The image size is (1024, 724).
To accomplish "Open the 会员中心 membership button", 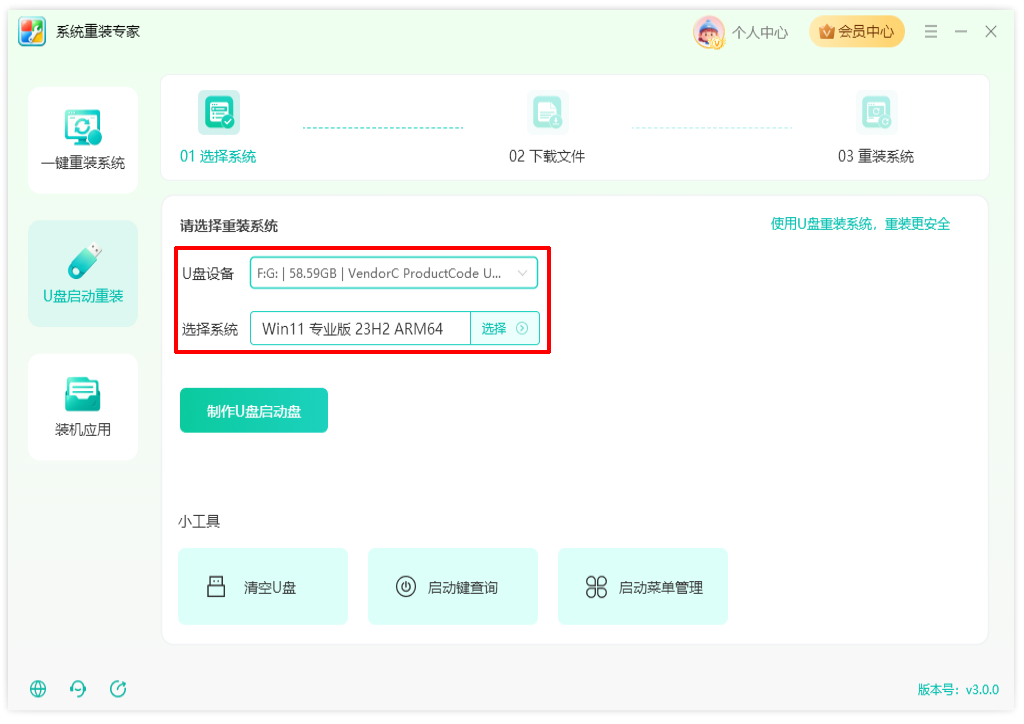I will click(x=856, y=31).
